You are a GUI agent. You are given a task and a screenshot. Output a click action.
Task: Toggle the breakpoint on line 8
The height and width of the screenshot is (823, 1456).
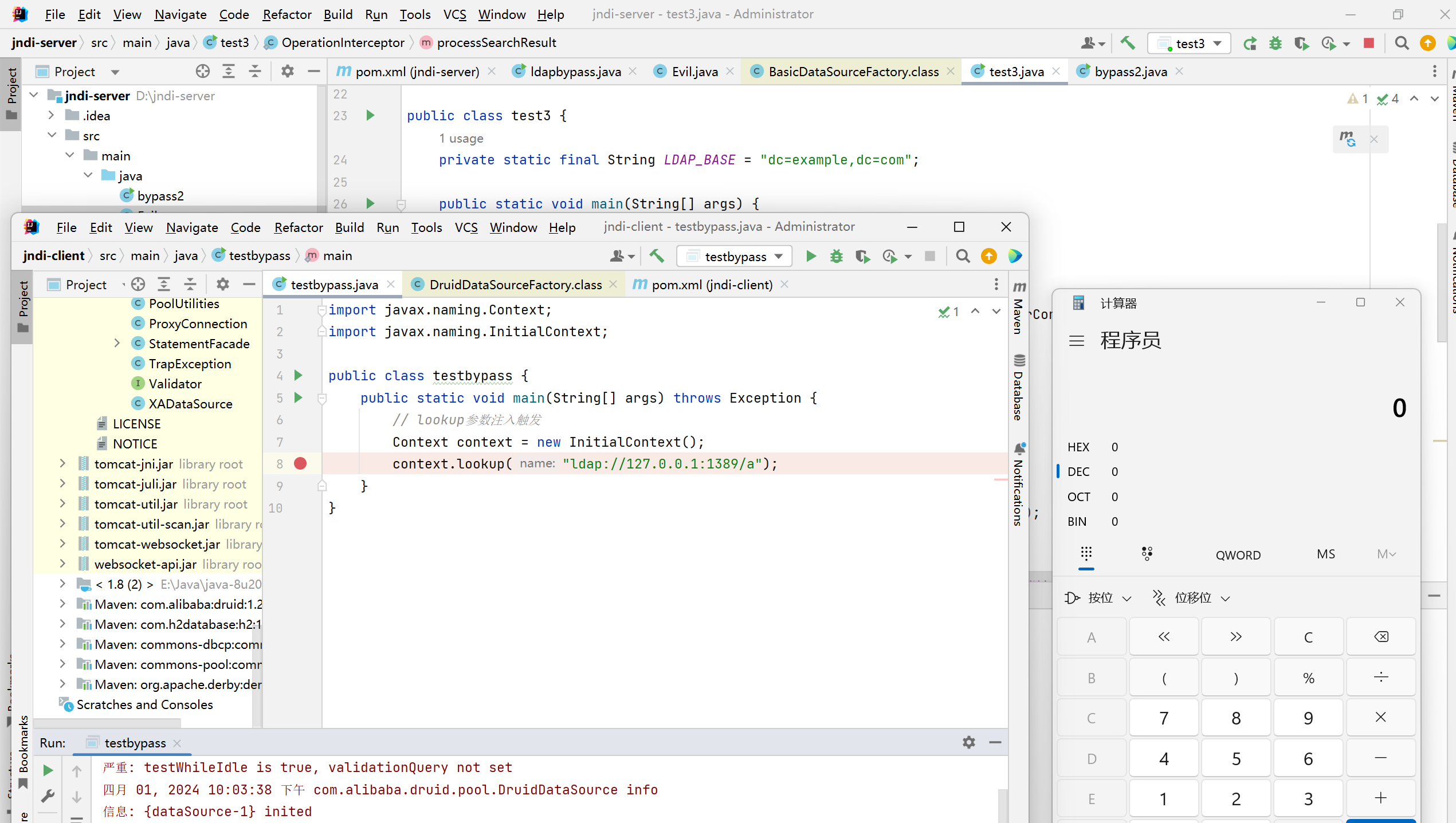click(x=300, y=463)
